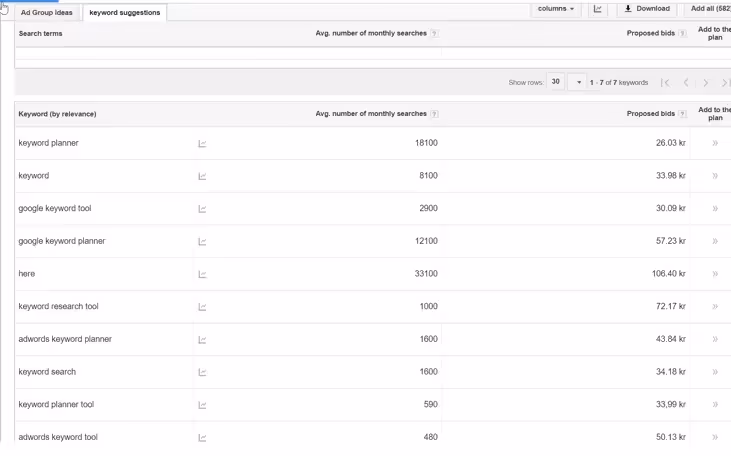
Task: Add keyword search to the plan
Action: (715, 372)
